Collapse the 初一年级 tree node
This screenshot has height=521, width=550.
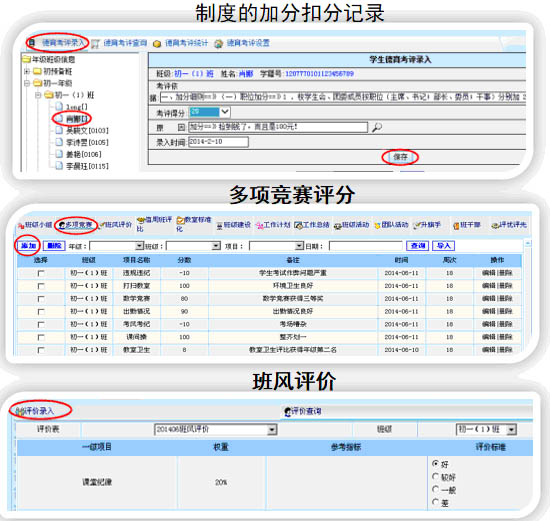click(27, 83)
